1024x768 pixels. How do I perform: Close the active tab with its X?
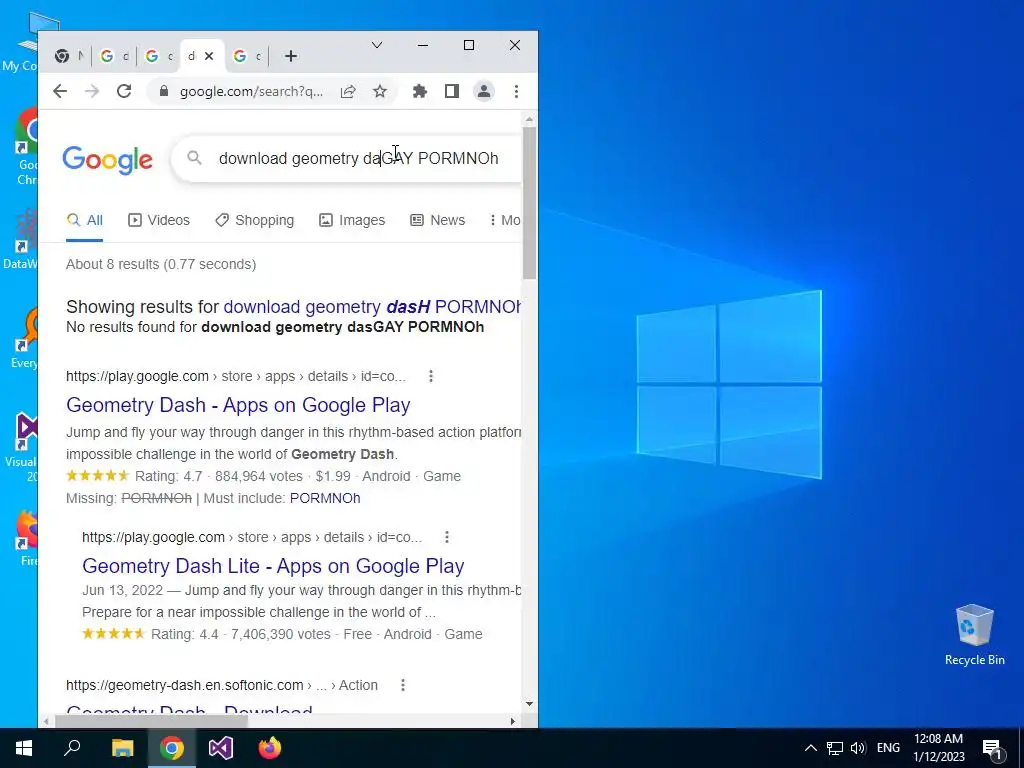coord(209,56)
